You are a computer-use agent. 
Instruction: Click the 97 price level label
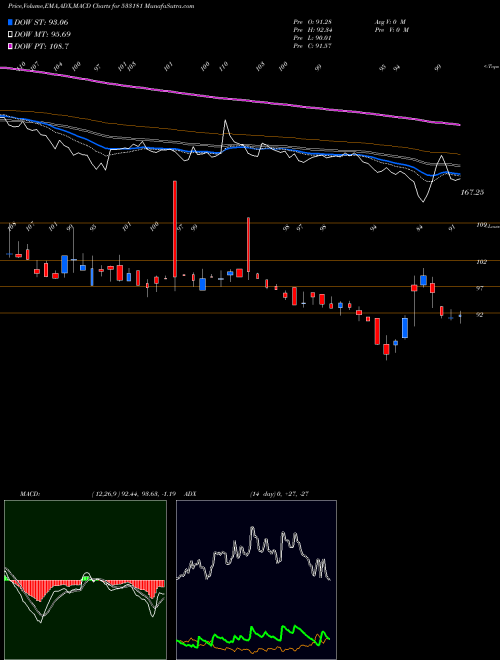pos(479,288)
